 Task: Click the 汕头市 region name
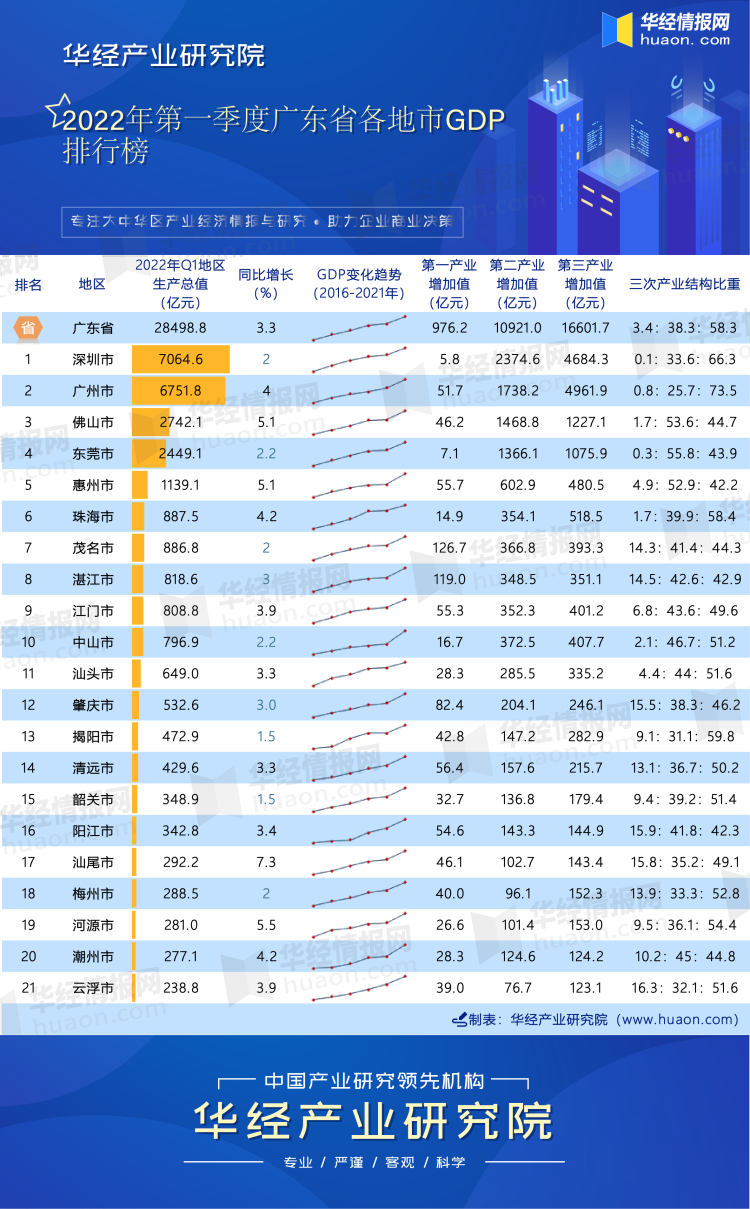click(93, 674)
